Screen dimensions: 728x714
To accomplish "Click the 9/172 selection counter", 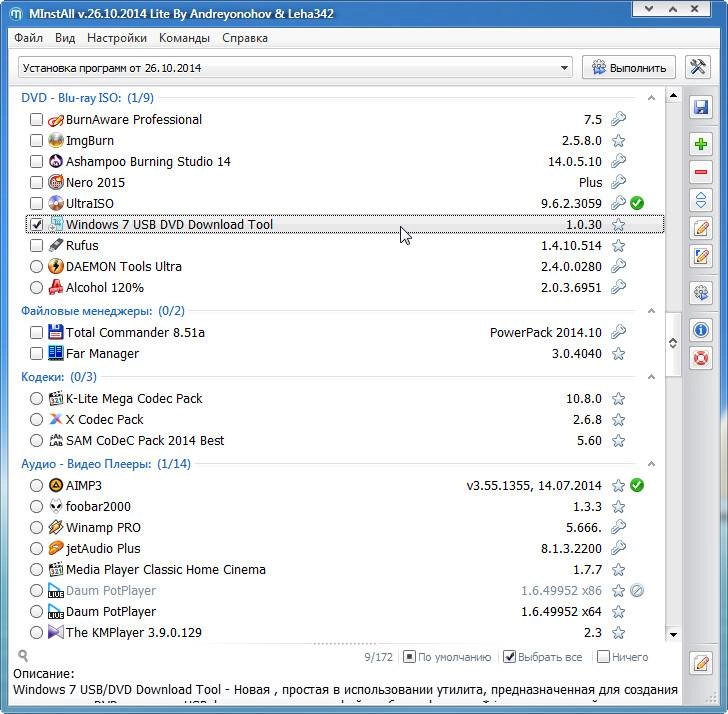I will pyautogui.click(x=378, y=657).
